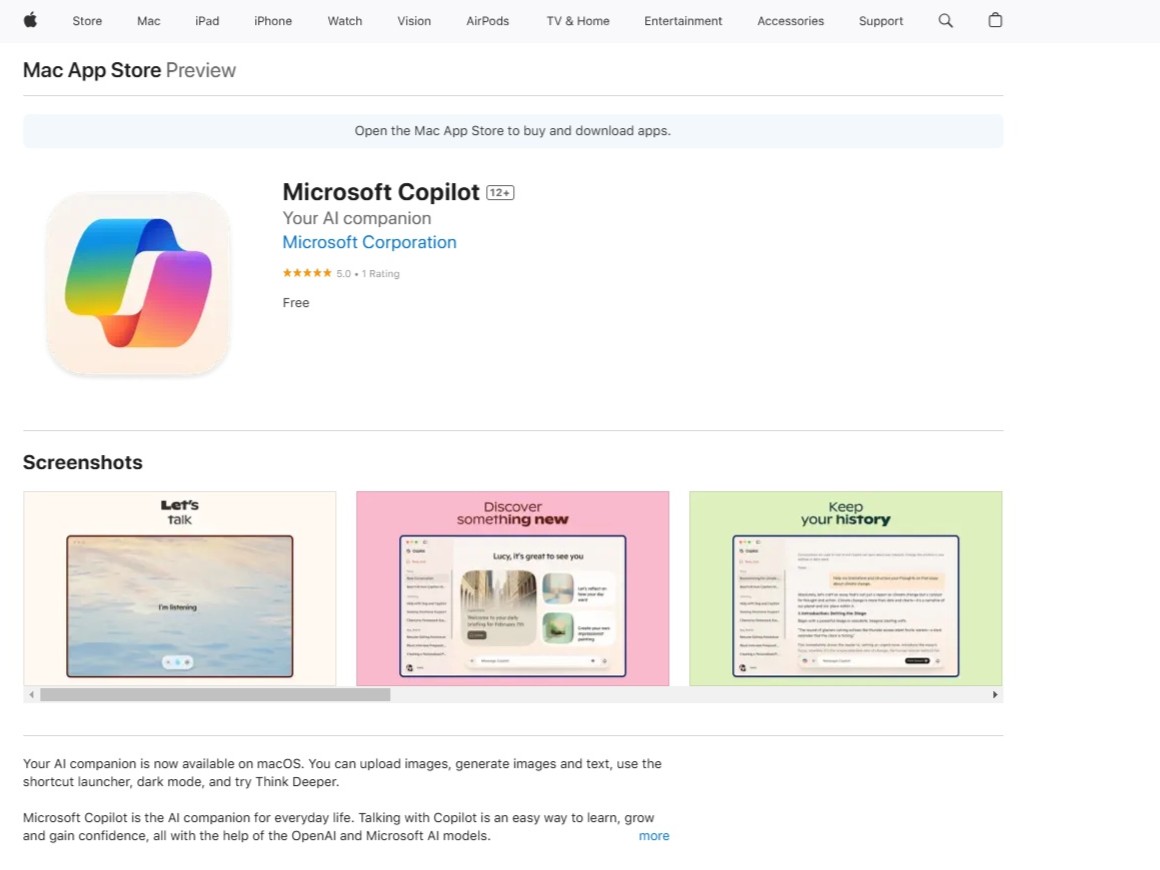Click the right arrow of screenshots scrollbar
Image resolution: width=1160 pixels, height=870 pixels.
coord(995,695)
